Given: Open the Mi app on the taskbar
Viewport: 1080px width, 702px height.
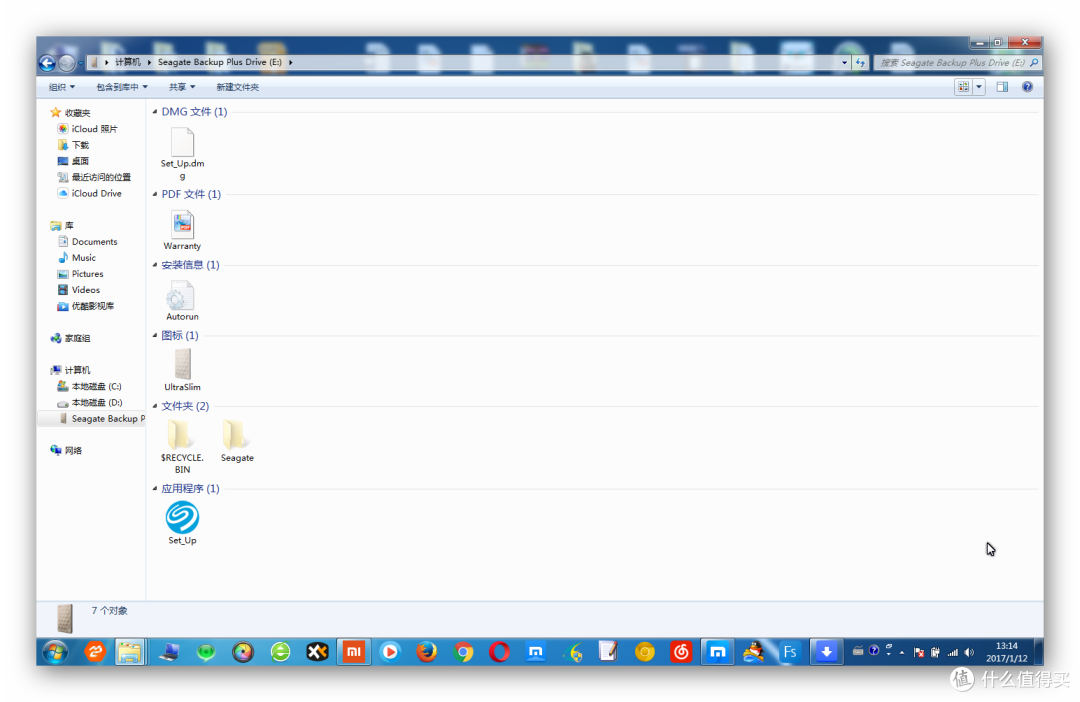Looking at the screenshot, I should coord(354,652).
